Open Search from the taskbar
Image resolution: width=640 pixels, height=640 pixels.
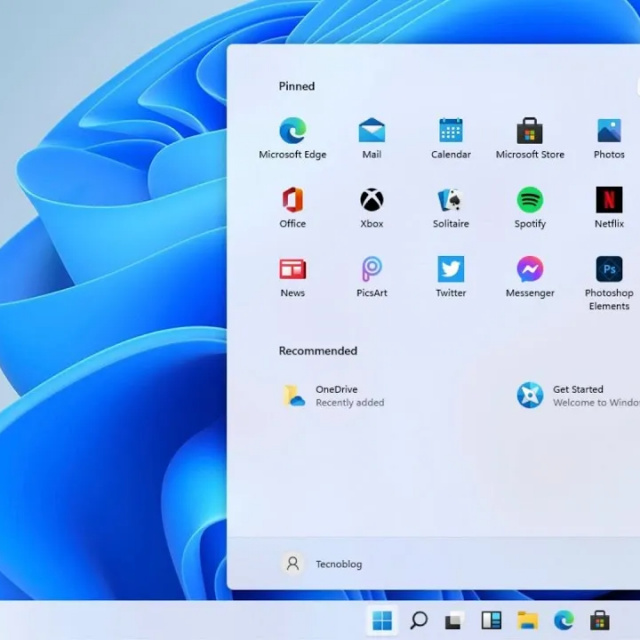pyautogui.click(x=418, y=620)
